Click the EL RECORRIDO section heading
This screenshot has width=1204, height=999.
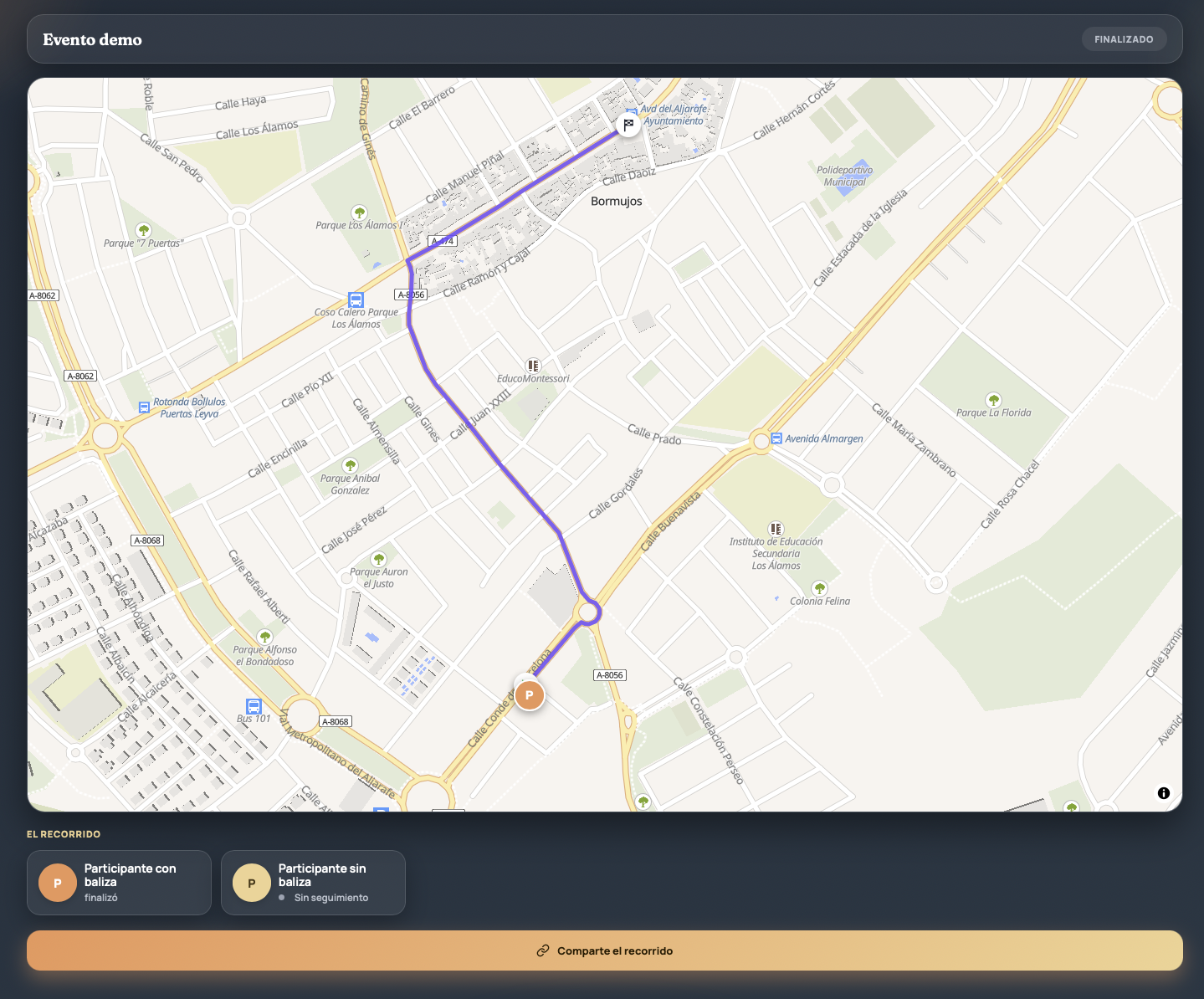tap(64, 834)
